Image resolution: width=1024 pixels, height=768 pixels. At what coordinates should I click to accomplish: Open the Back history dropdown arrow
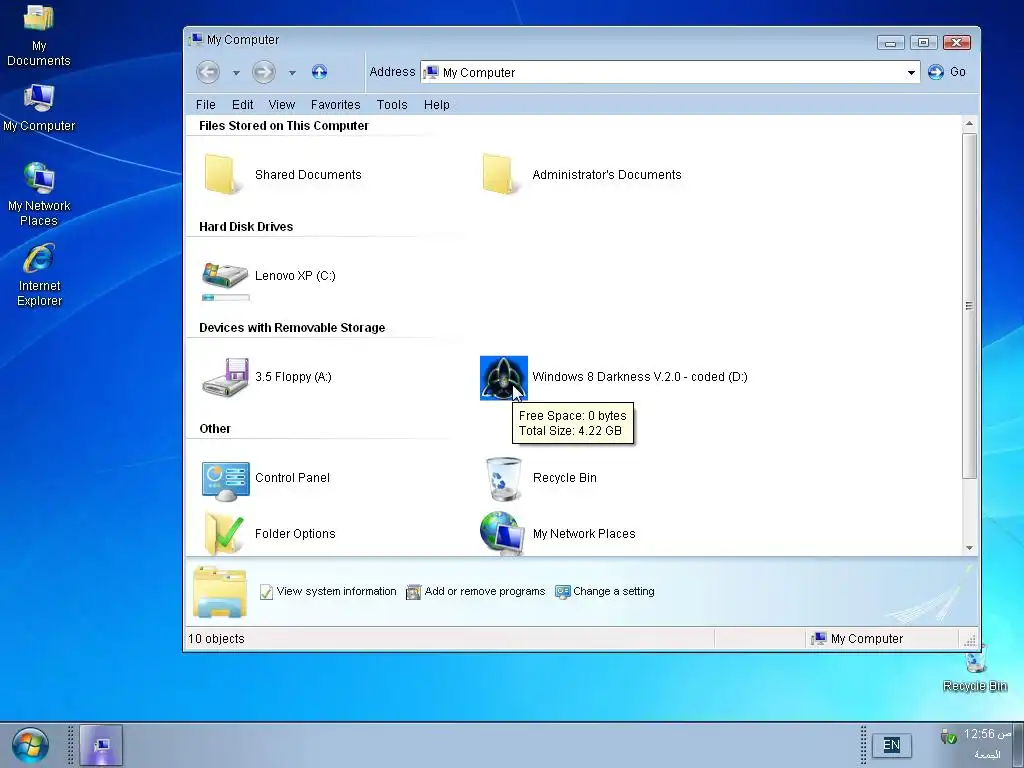coord(236,72)
